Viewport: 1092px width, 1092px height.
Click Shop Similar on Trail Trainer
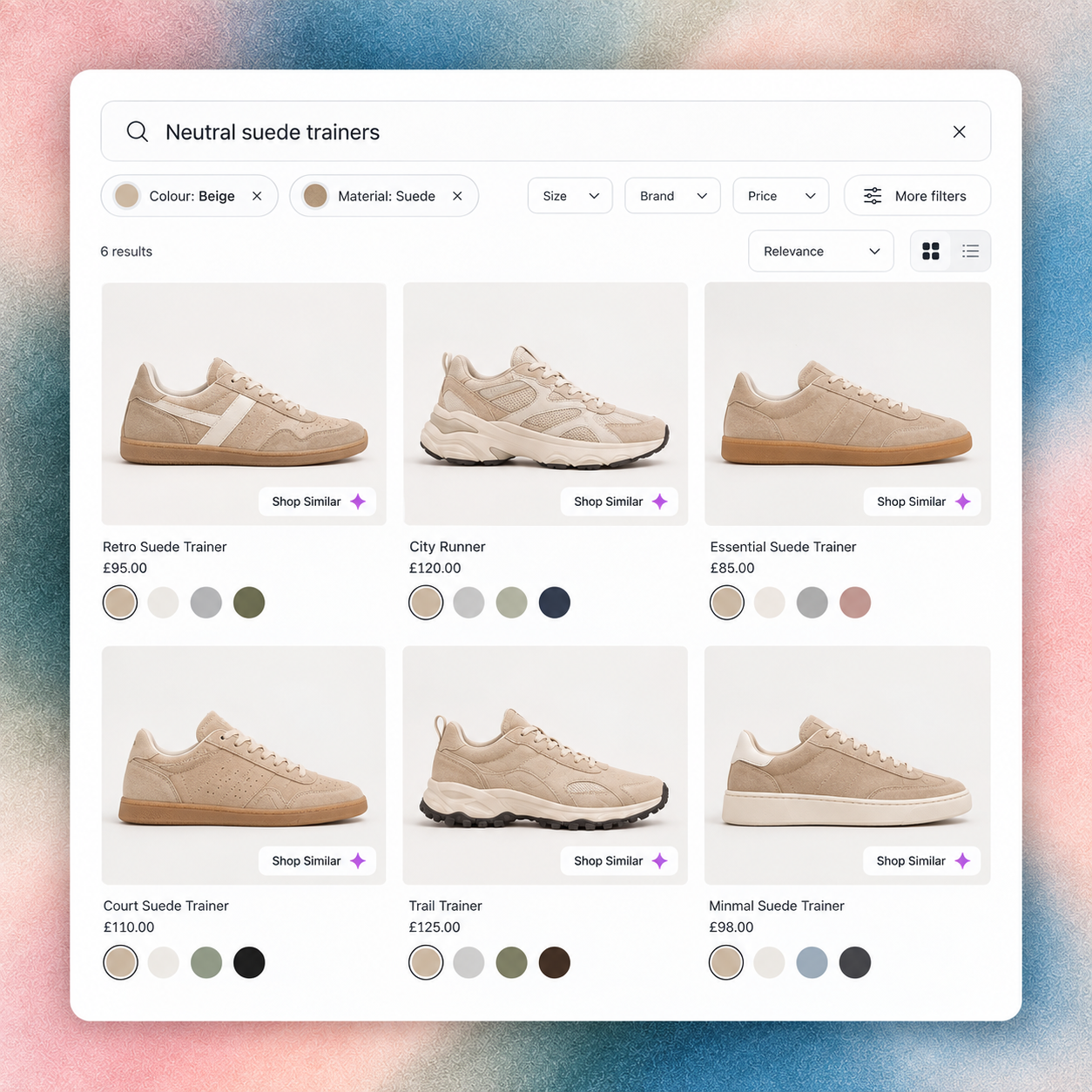click(619, 860)
